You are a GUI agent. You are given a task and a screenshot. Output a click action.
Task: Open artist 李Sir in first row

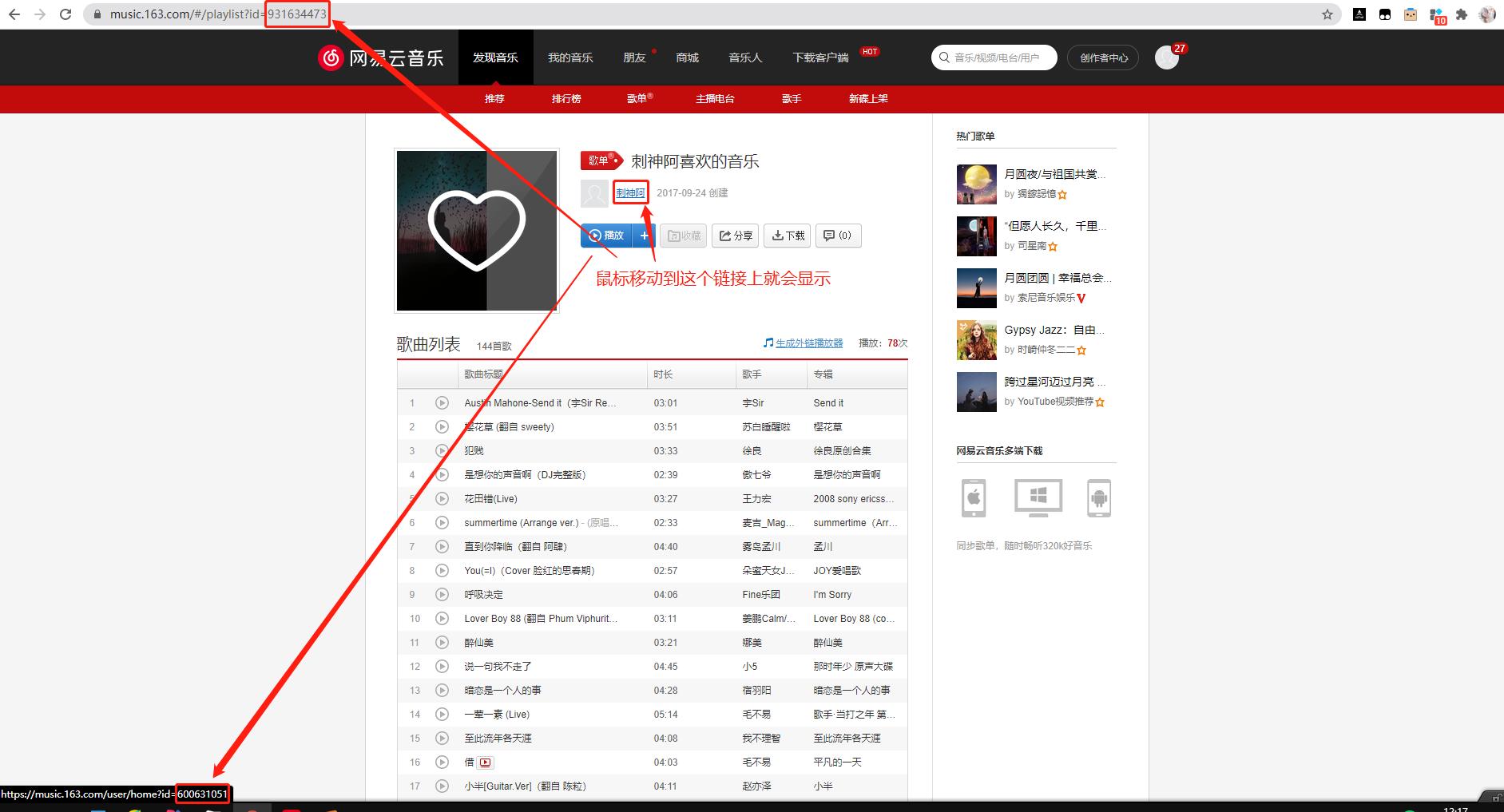point(753,403)
